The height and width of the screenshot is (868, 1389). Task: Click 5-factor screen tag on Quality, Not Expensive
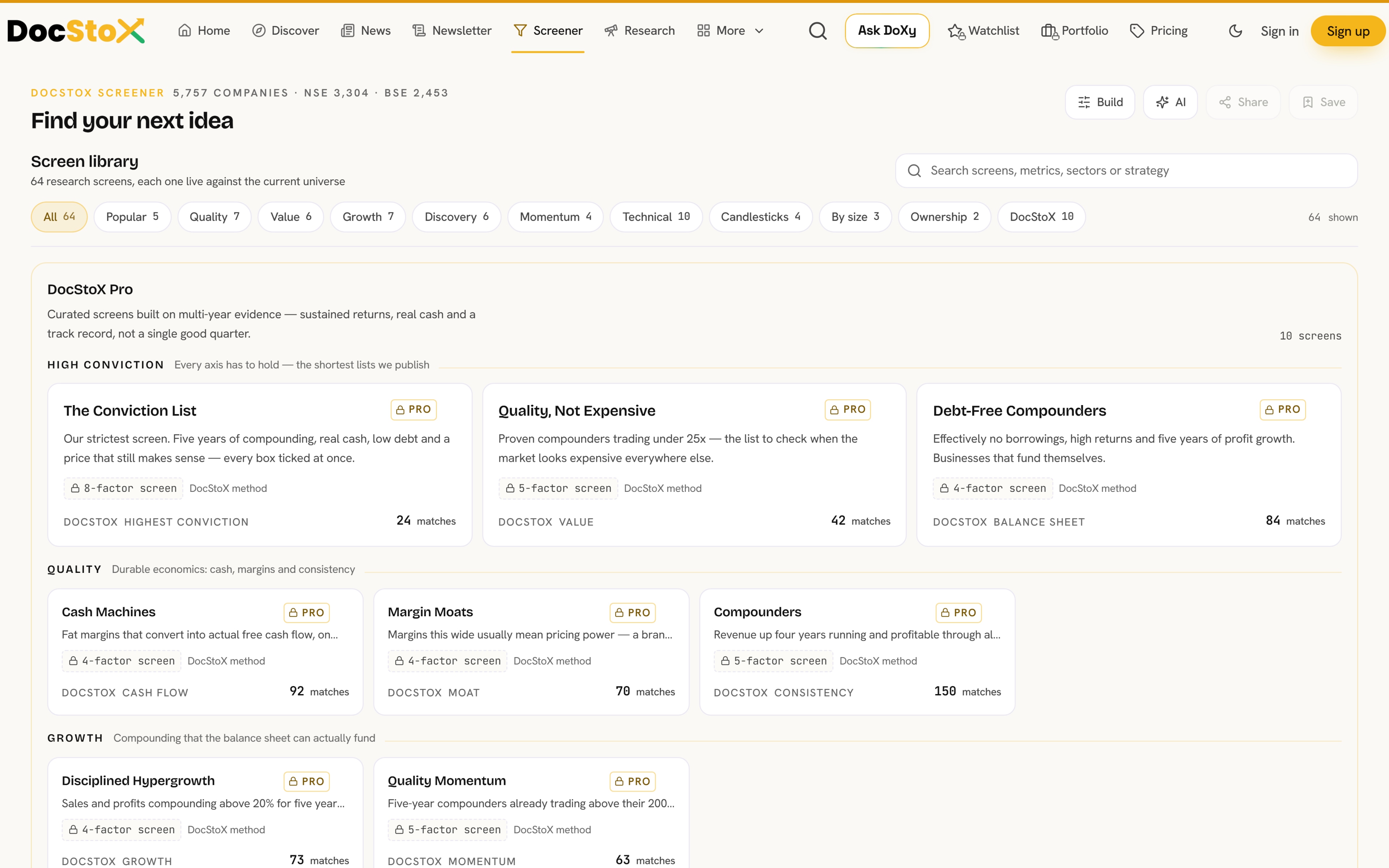point(558,489)
